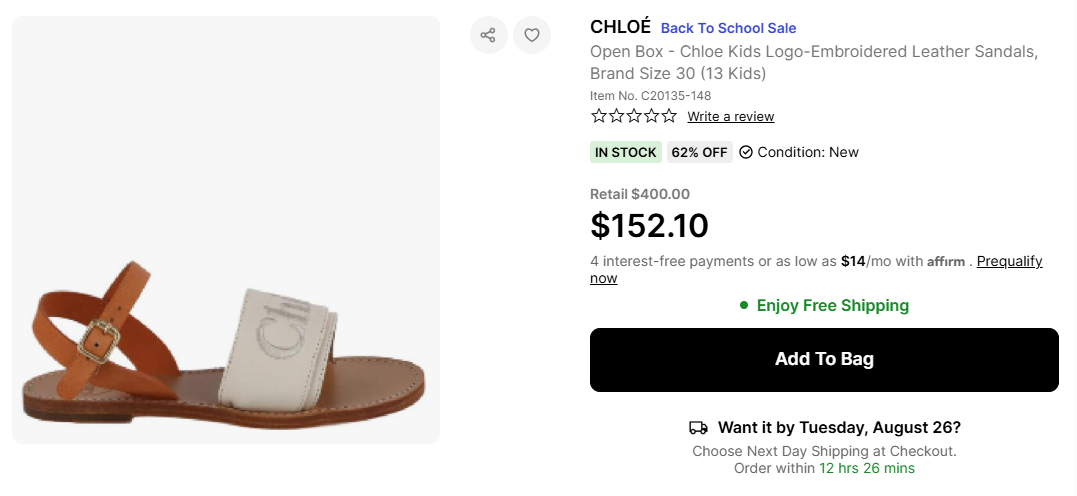Click the green dot beside Free Shipping
This screenshot has width=1077, height=496.
pyautogui.click(x=744, y=305)
